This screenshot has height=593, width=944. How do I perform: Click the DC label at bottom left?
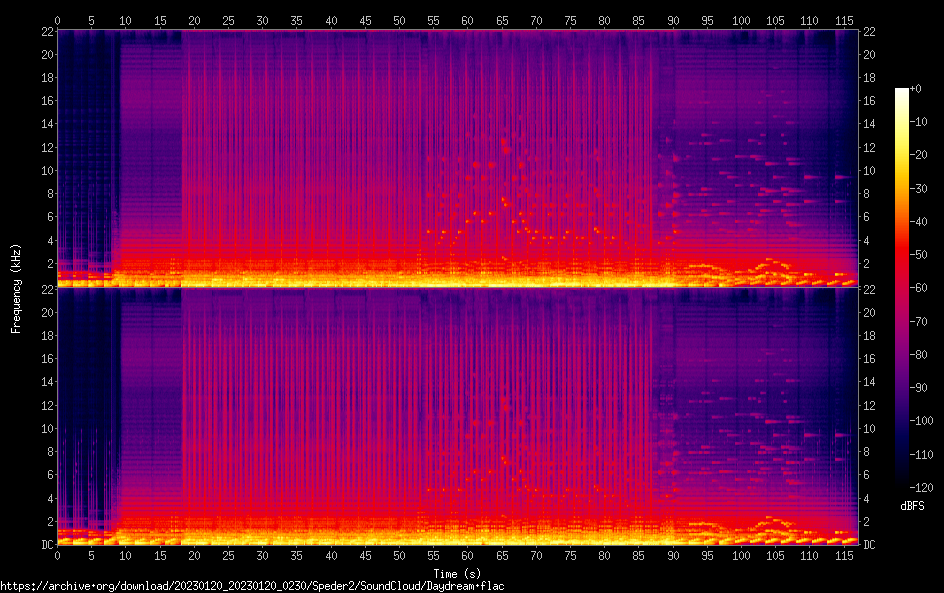coord(46,545)
